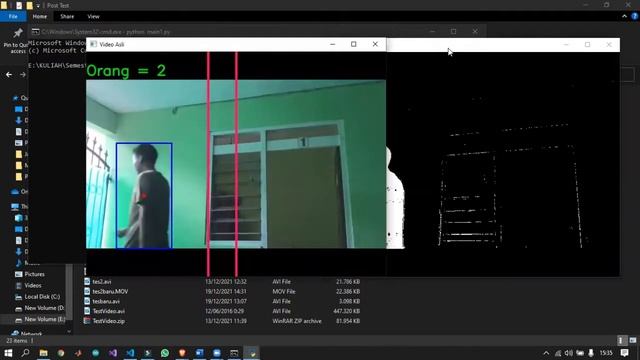
Task: Open File Explorer from taskbar
Action: pos(43,353)
